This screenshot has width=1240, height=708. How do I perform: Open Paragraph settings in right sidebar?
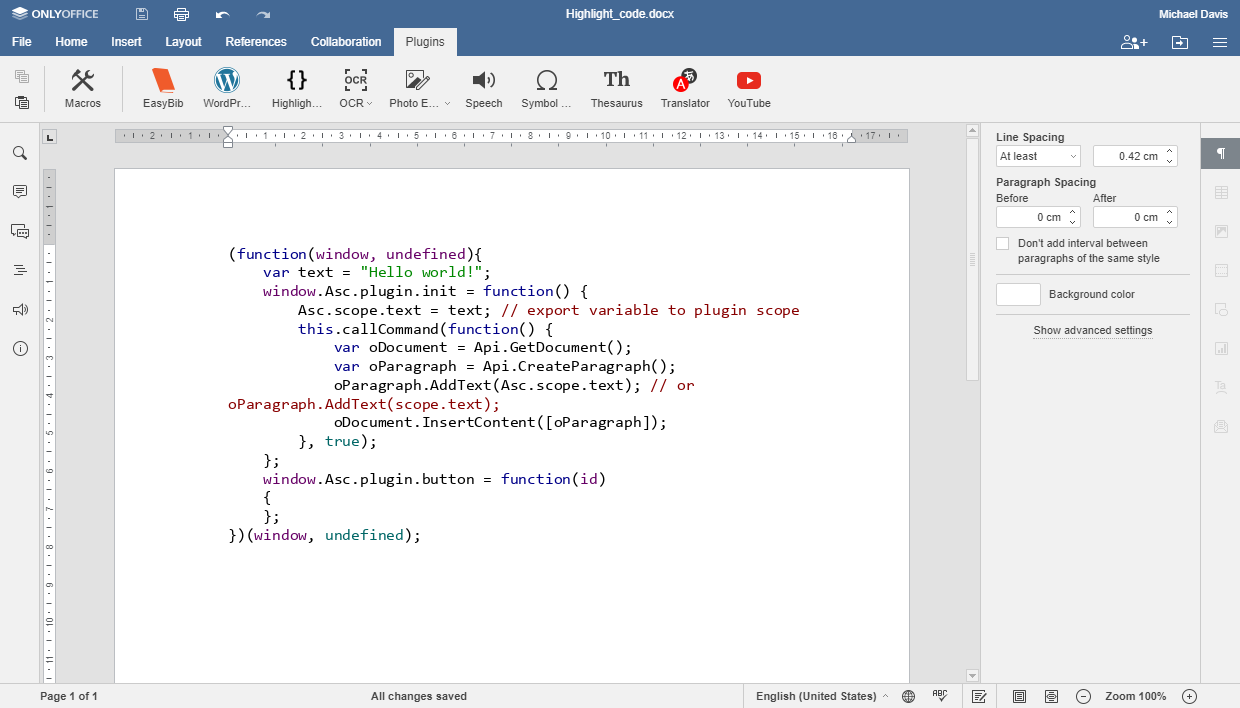(x=1220, y=153)
